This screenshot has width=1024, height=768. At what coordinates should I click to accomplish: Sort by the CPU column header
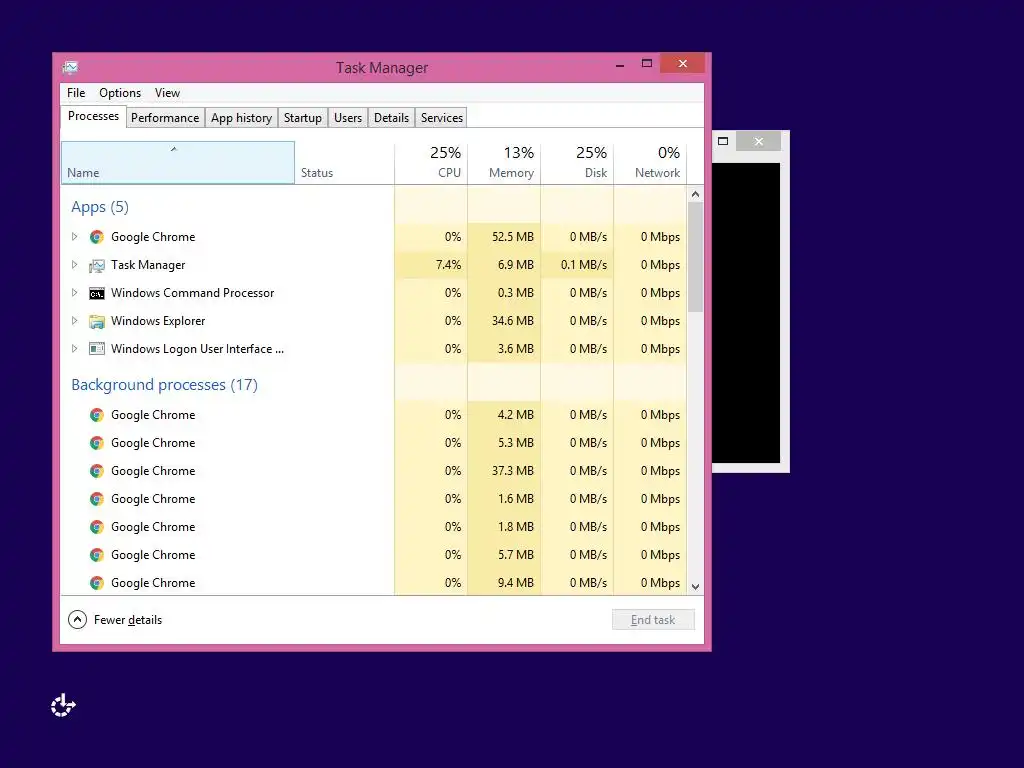point(431,163)
